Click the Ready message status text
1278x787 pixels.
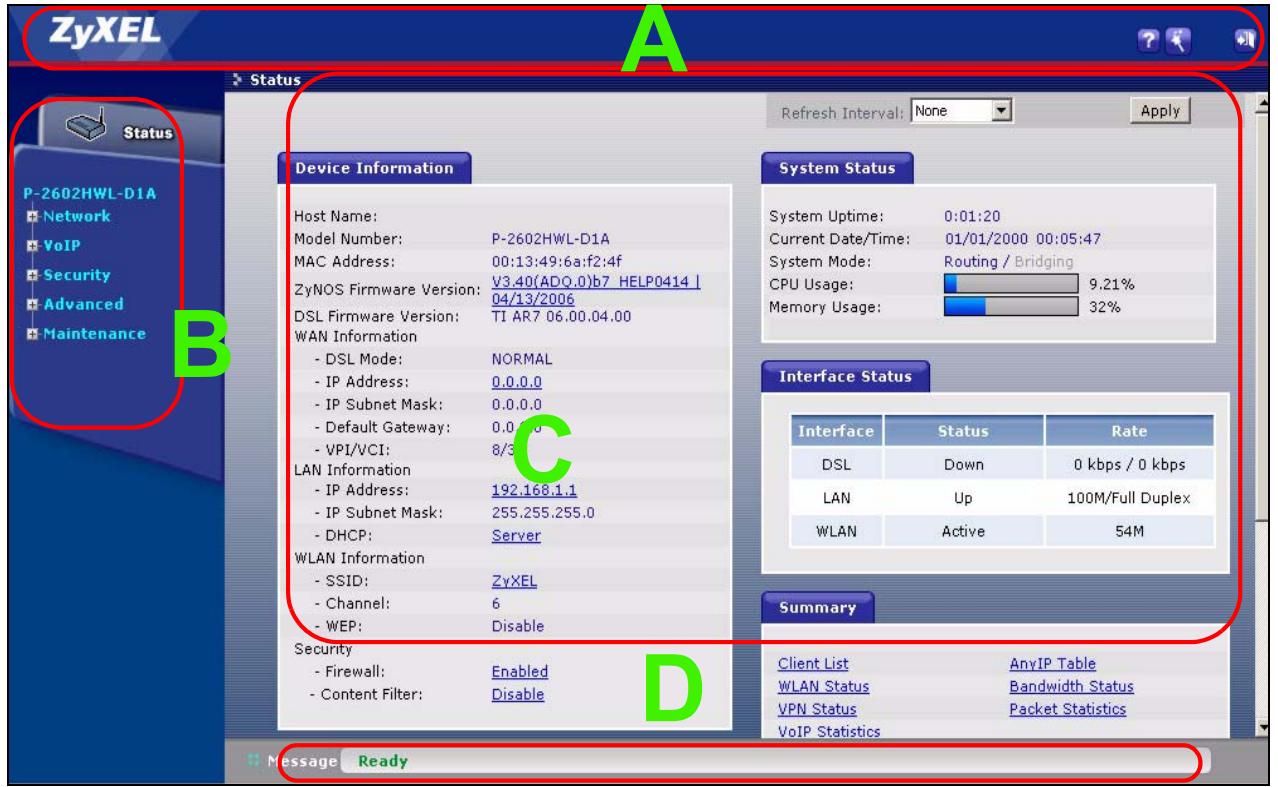coord(383,762)
